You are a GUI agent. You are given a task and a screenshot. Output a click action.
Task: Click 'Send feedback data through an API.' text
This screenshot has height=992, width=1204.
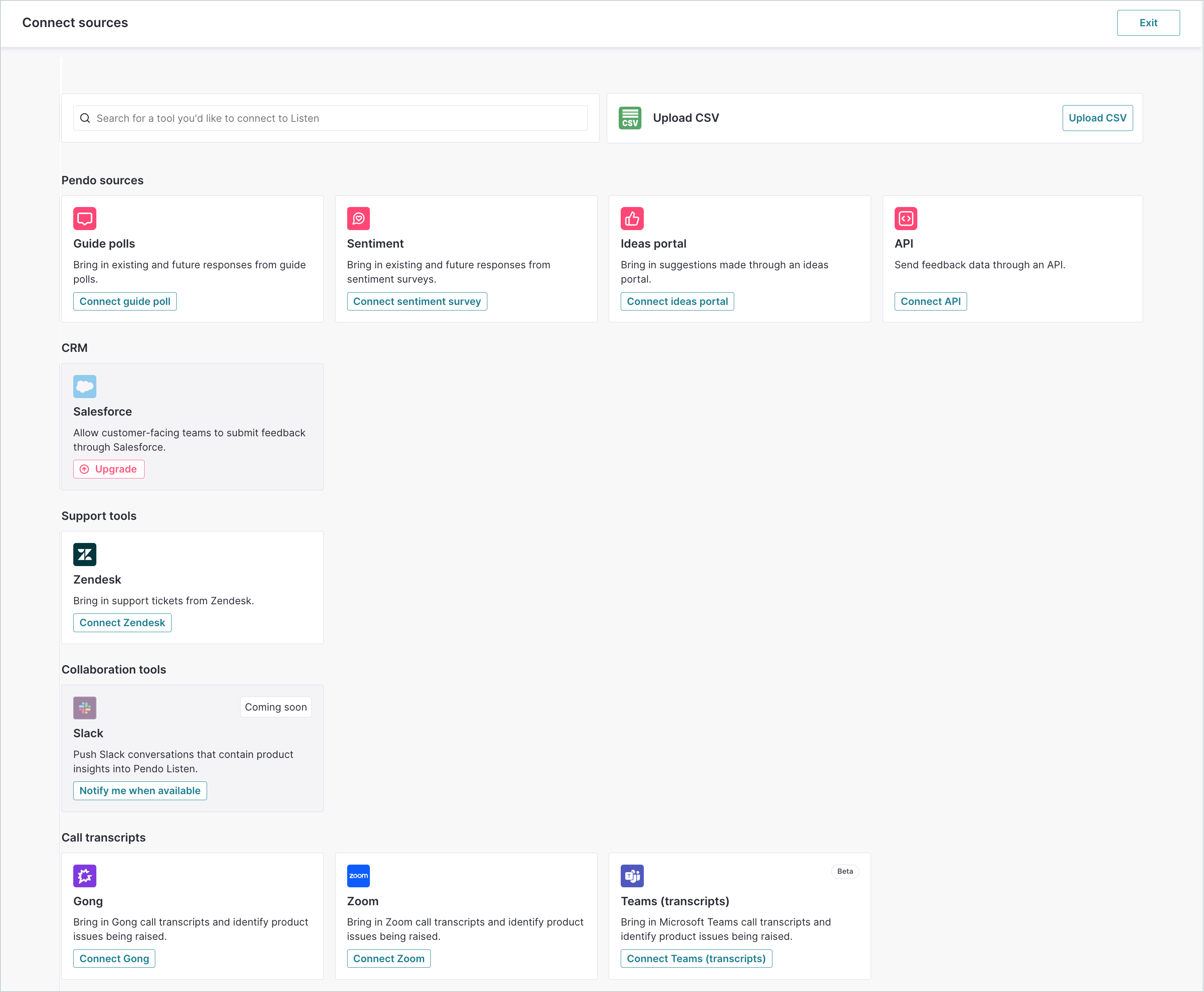coord(979,265)
